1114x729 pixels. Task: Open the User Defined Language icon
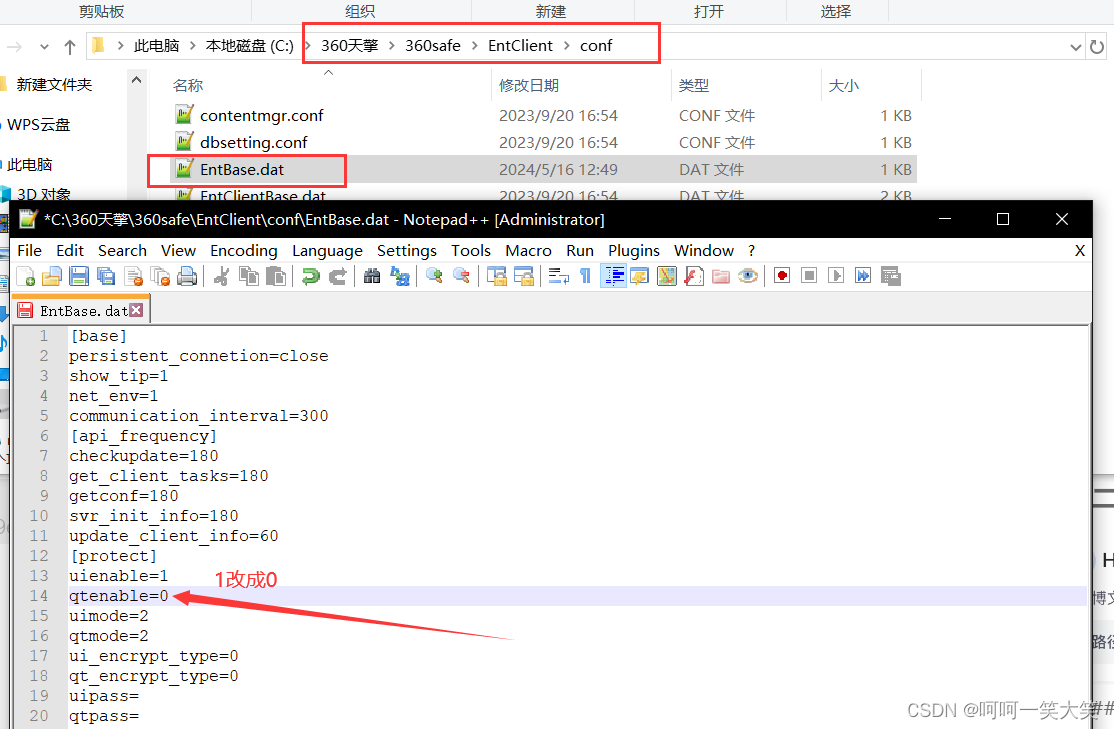coord(639,276)
